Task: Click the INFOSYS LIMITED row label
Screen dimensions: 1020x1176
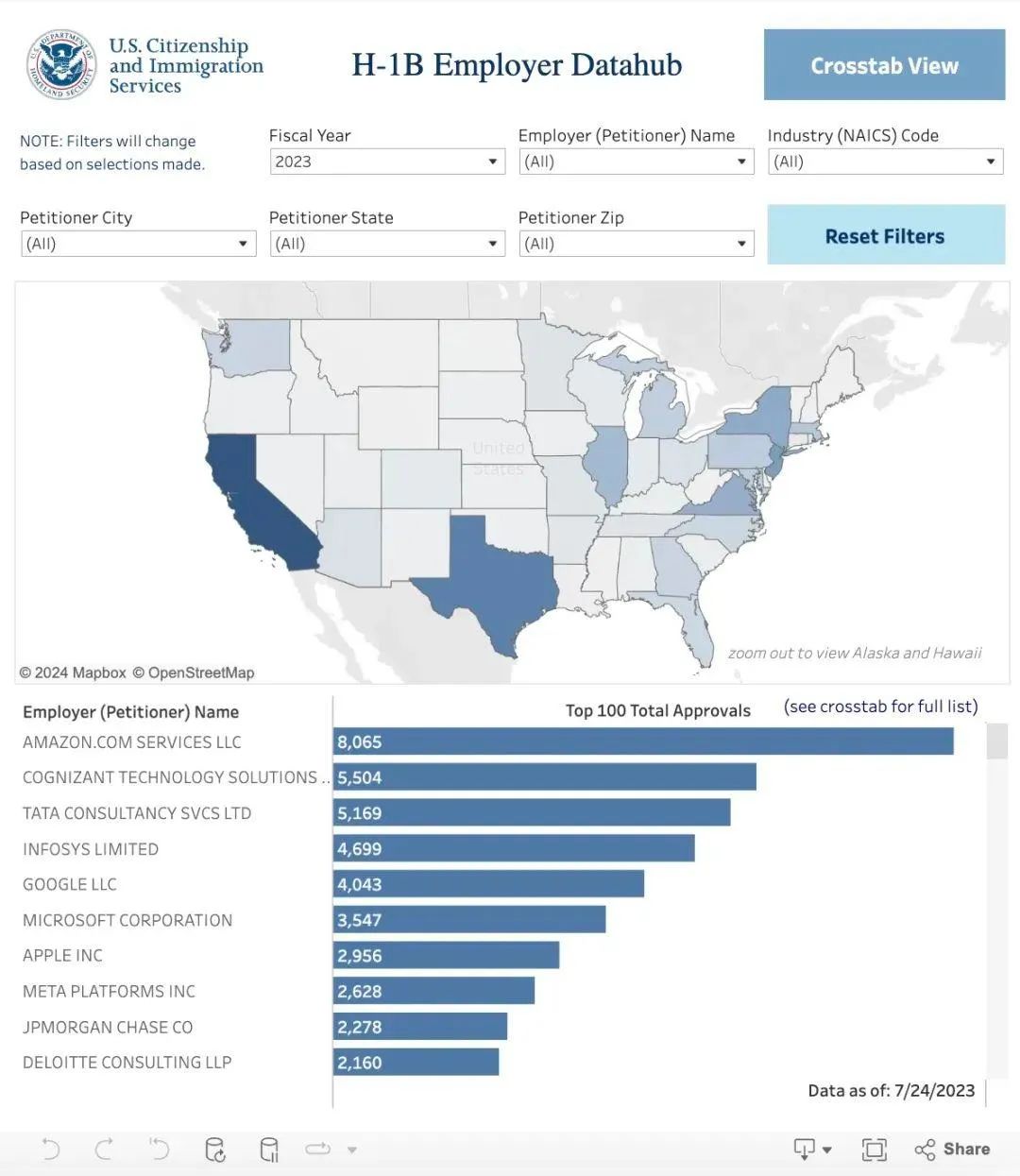Action: pyautogui.click(x=91, y=849)
